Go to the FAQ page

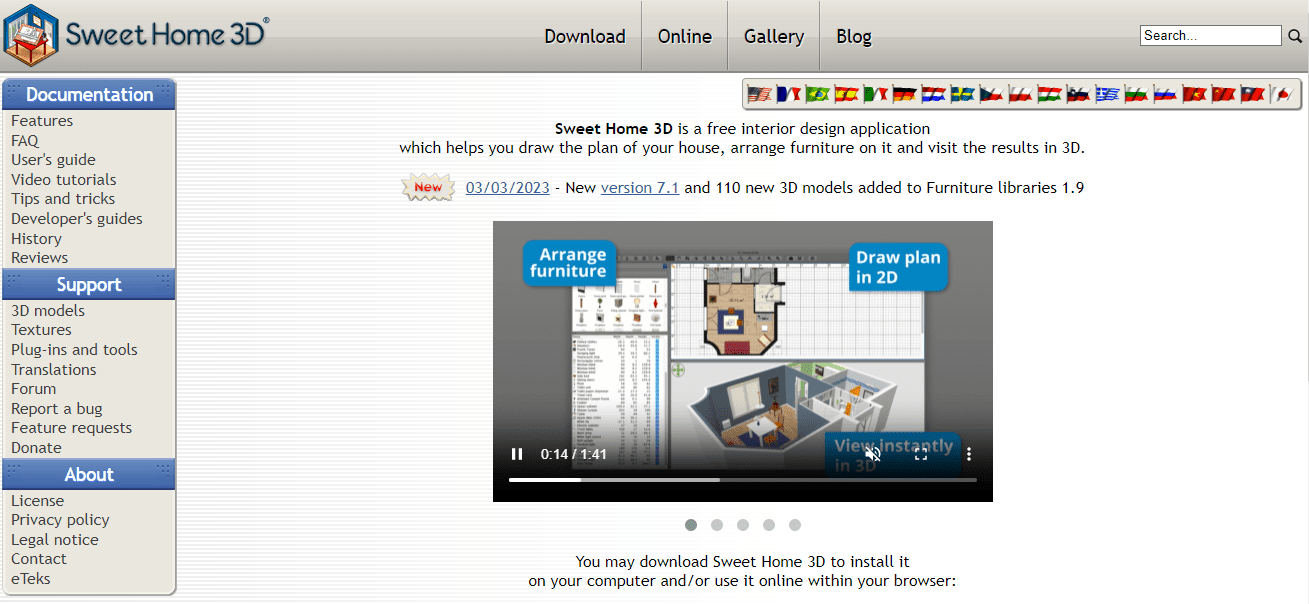(x=25, y=141)
